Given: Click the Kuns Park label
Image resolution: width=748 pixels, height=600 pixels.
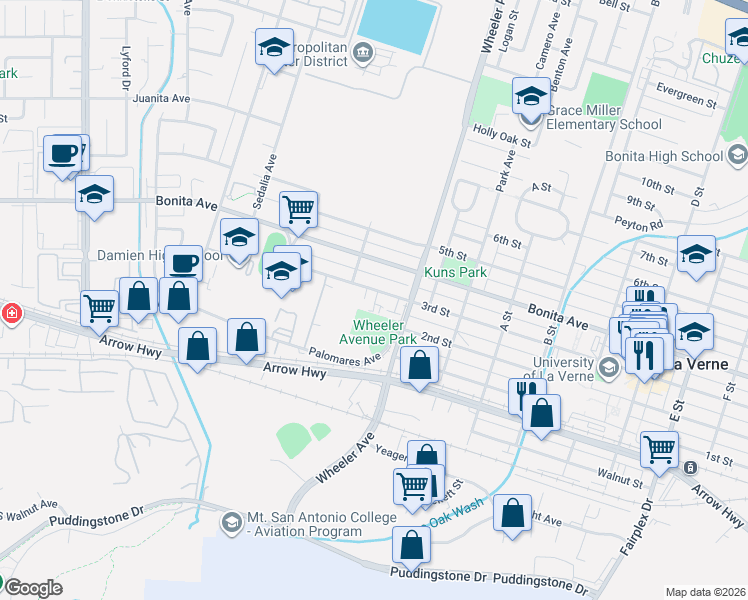Looking at the screenshot, I should (456, 272).
